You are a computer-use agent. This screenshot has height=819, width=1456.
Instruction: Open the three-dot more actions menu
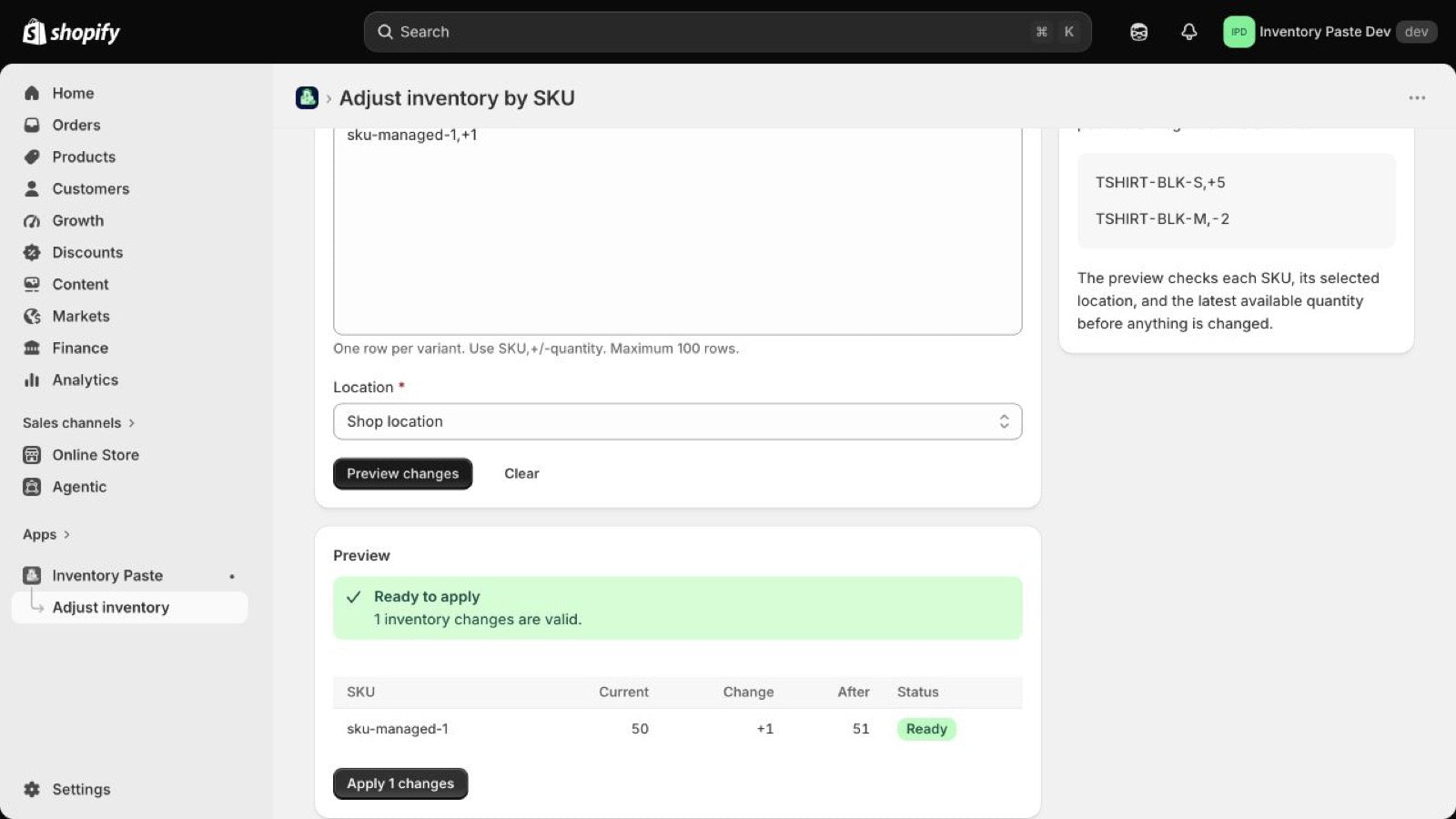[x=1417, y=97]
